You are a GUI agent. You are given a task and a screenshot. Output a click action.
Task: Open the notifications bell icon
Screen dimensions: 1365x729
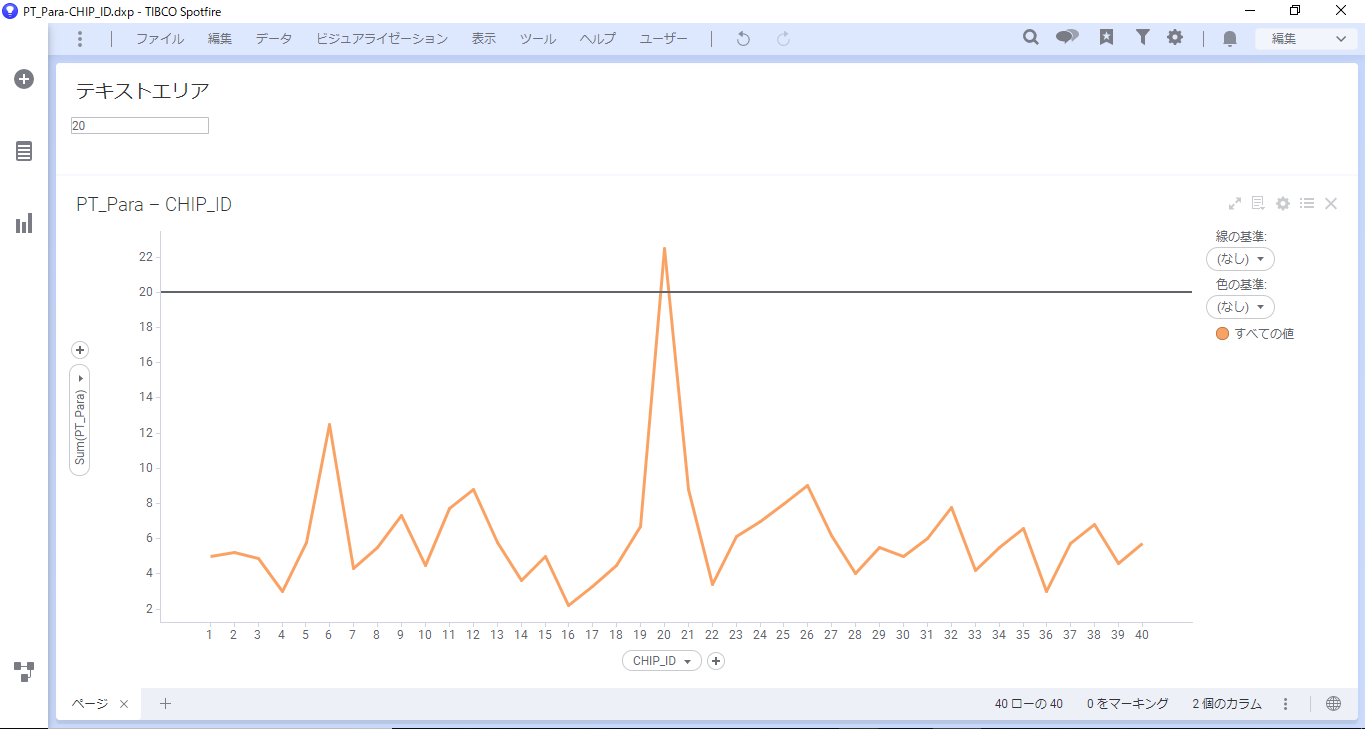click(1230, 39)
